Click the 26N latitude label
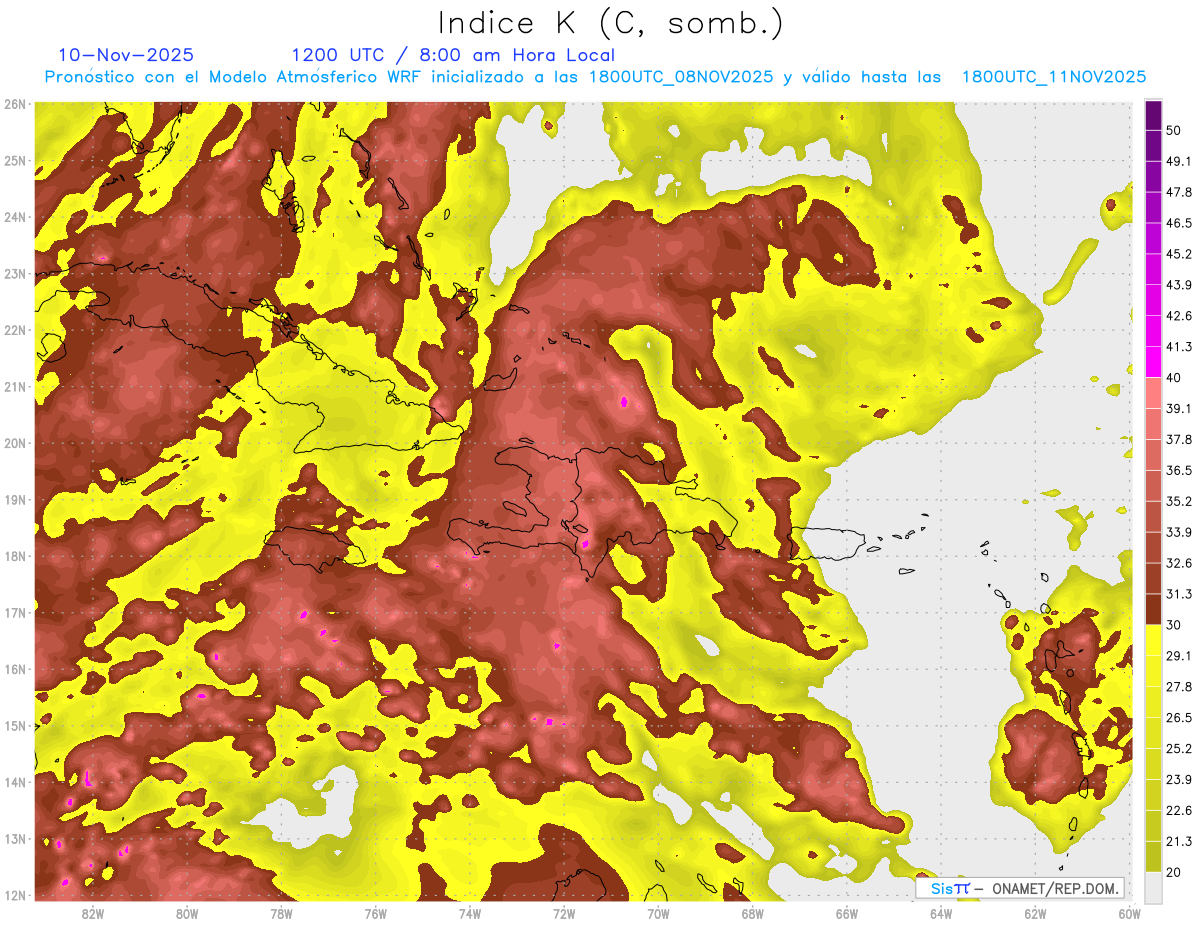The image size is (1200, 927). tap(14, 104)
